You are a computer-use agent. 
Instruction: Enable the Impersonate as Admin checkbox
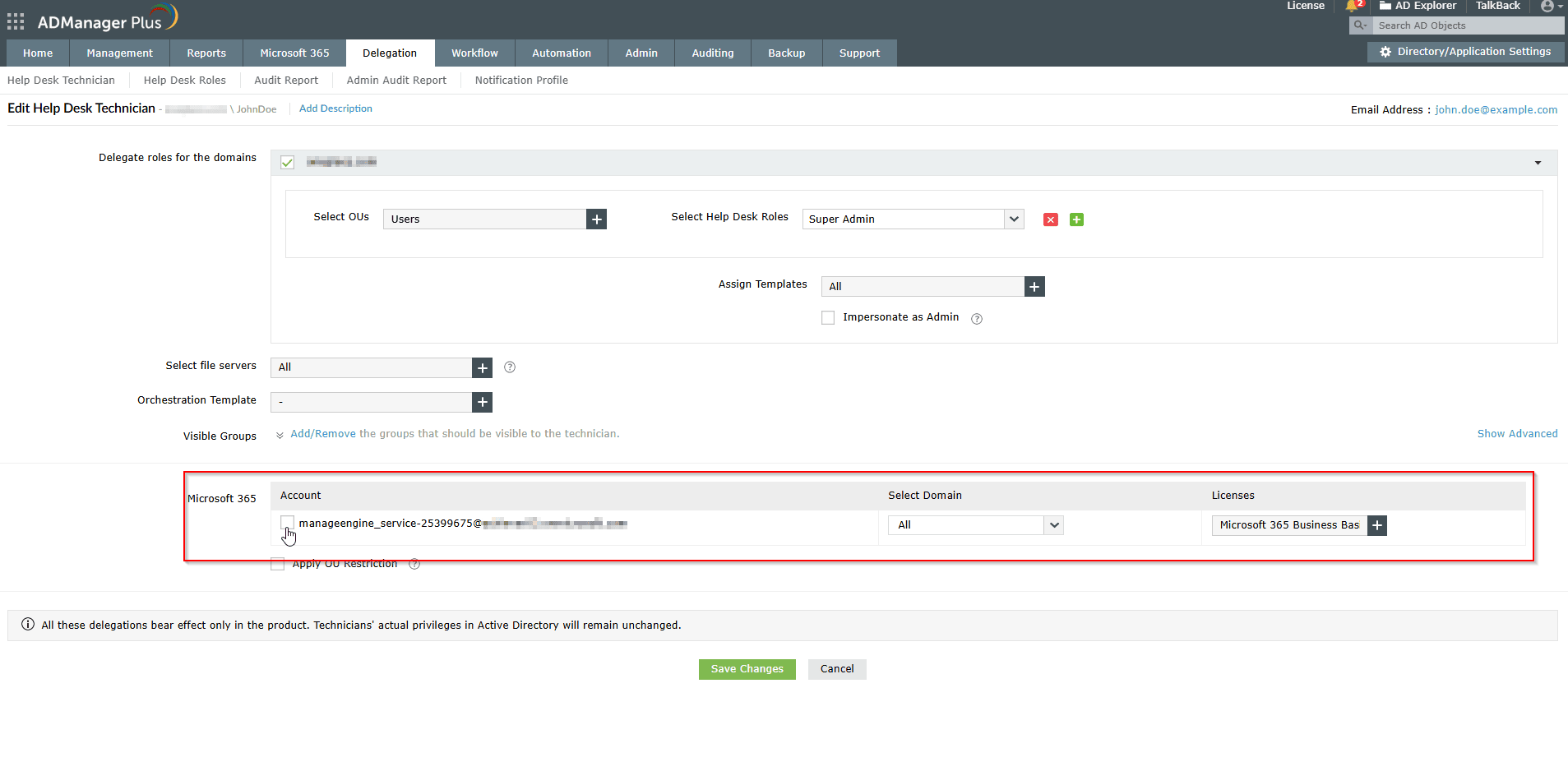[x=828, y=318]
